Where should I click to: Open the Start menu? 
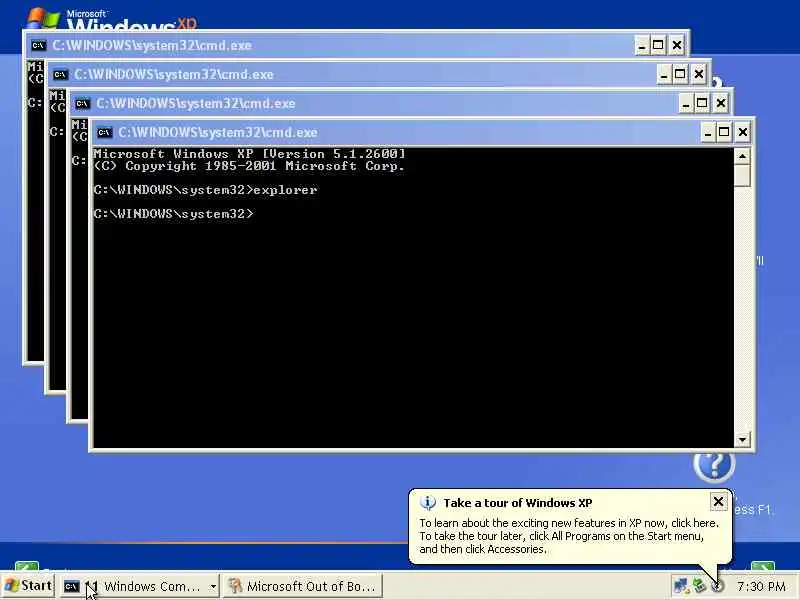pos(28,586)
